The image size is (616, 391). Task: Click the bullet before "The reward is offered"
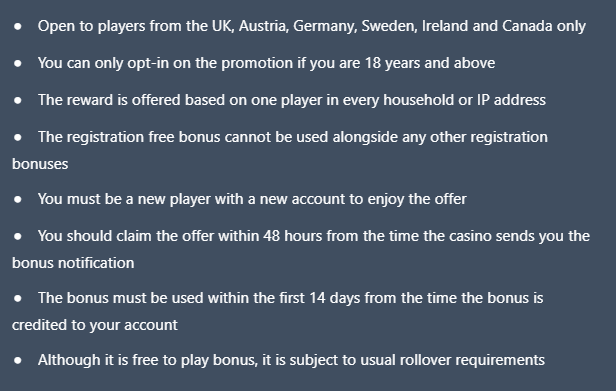18,101
